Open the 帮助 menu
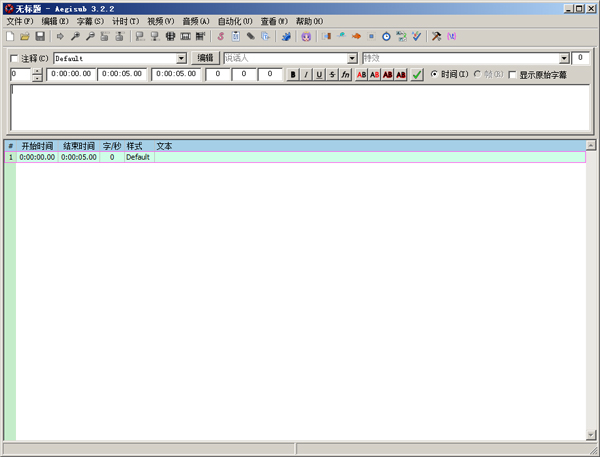The height and width of the screenshot is (457, 600). [x=309, y=21]
